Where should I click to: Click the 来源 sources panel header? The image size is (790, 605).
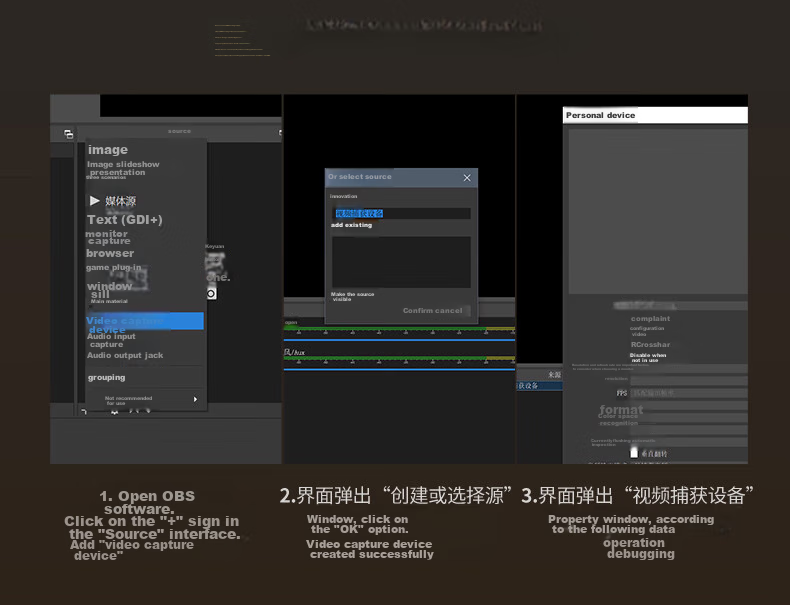tap(540, 374)
